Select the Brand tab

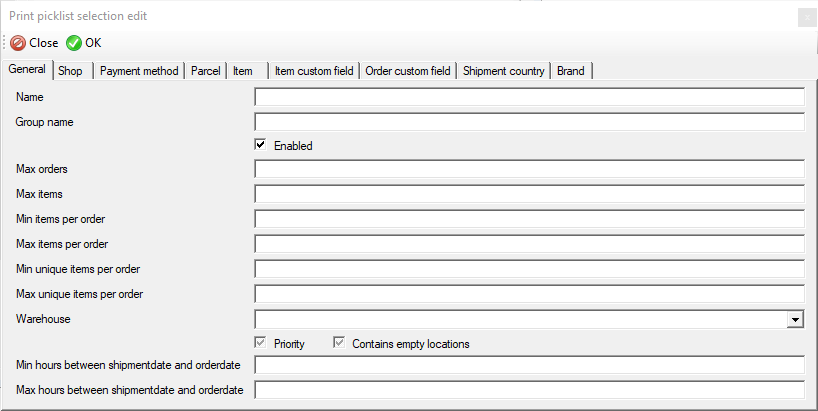[571, 71]
